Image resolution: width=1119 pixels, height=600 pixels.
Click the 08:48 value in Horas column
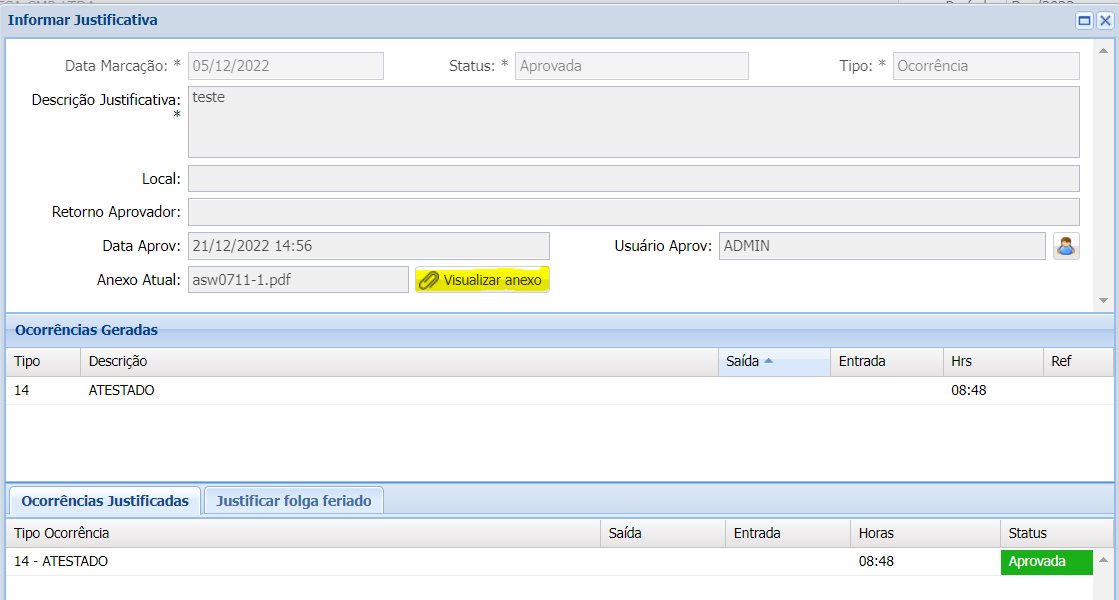coord(876,561)
